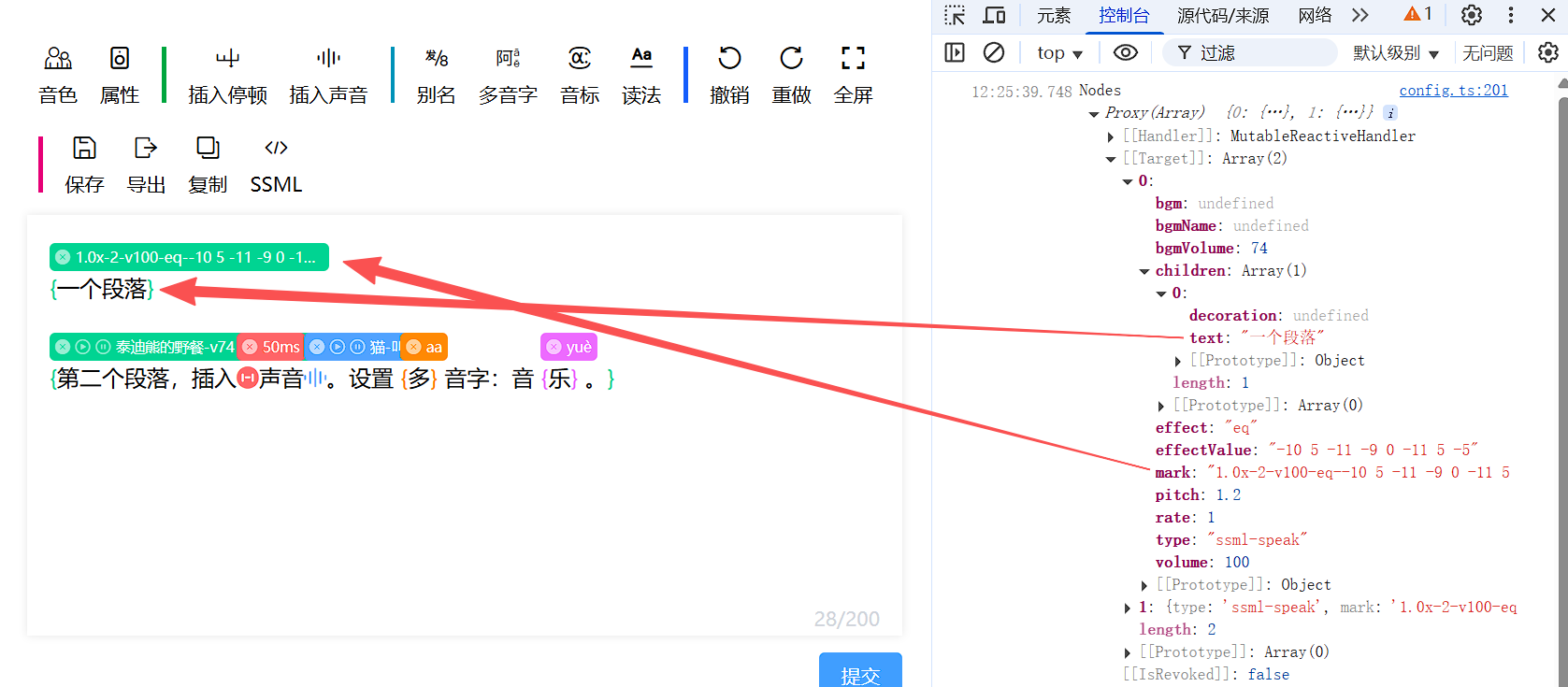The image size is (1568, 687).
Task: Open the top context dropdown
Action: (1059, 53)
